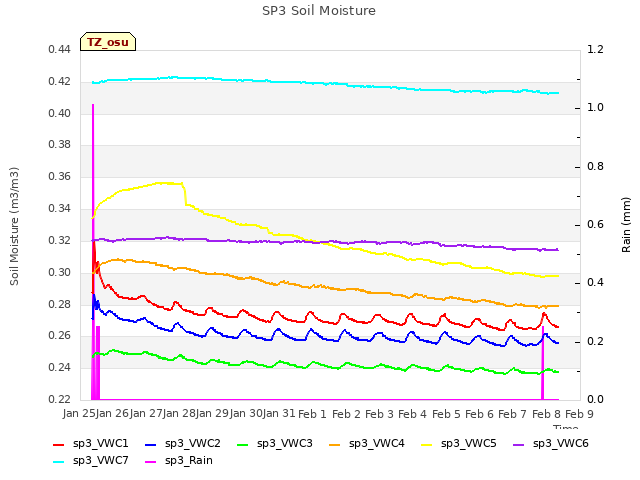Click the 0.42 soil moisture tick label
The width and height of the screenshot is (640, 480).
point(60,81)
